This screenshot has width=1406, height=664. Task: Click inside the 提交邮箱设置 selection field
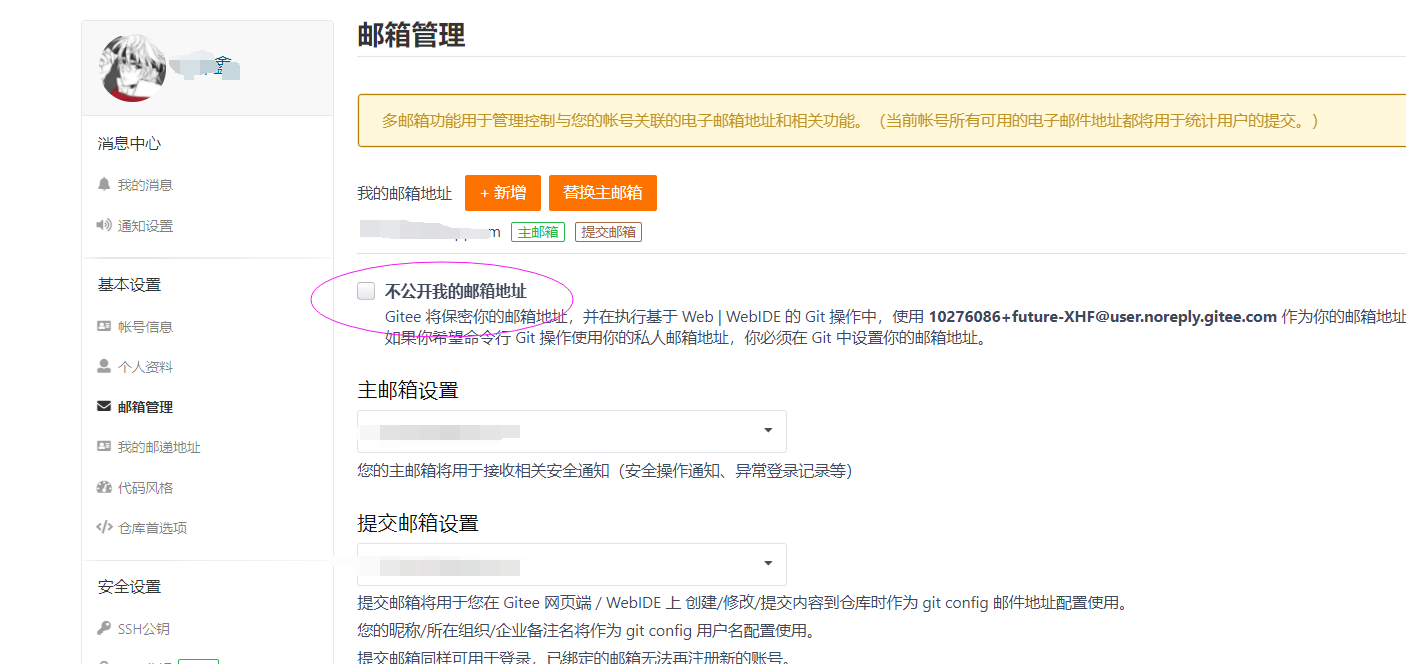tap(520, 564)
